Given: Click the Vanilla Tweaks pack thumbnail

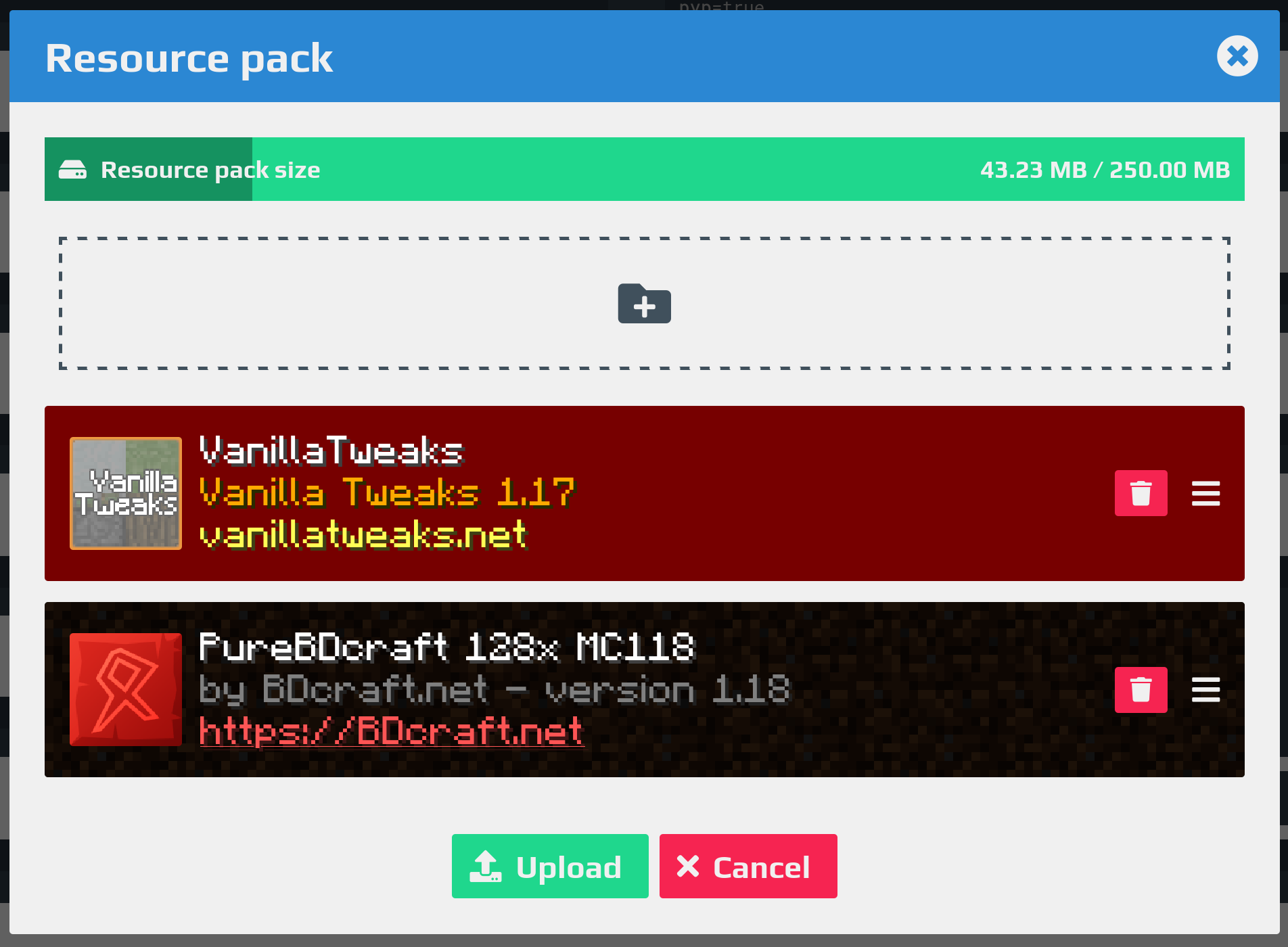Looking at the screenshot, I should 126,493.
